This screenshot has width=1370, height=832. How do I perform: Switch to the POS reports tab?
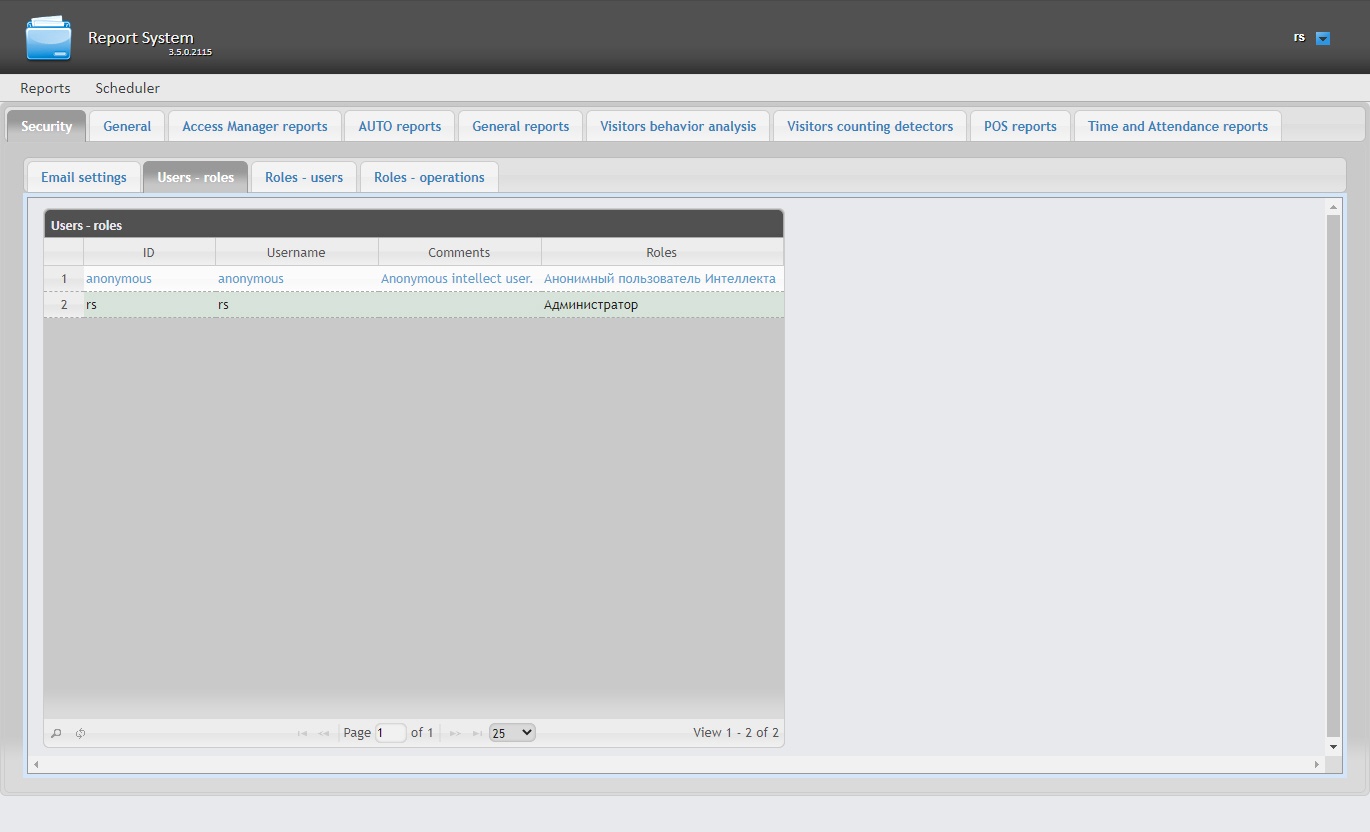[x=1020, y=126]
